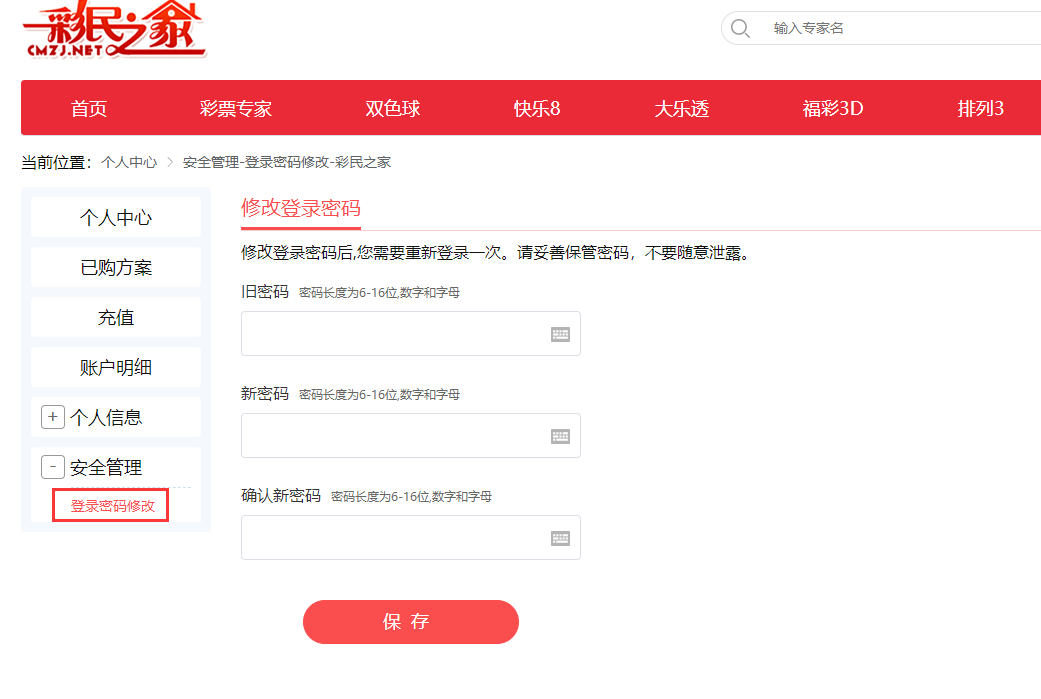This screenshot has height=699, width=1041.
Task: Click the 保存 save button
Action: coord(410,621)
